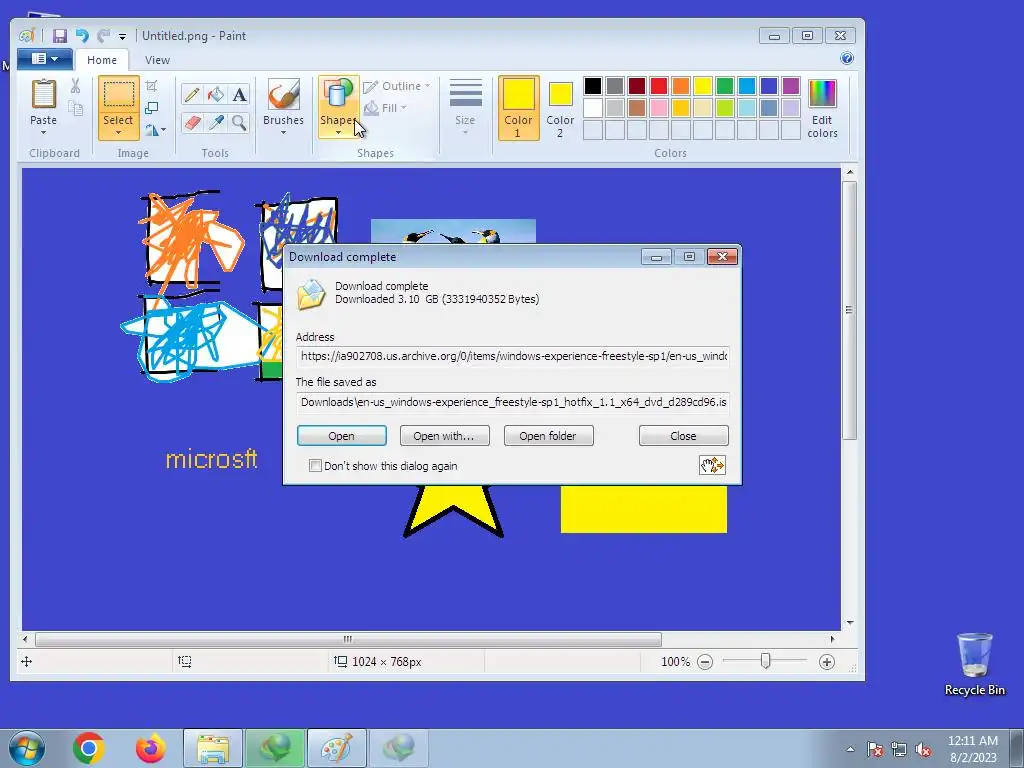The image size is (1024, 768).
Task: Open Firefox from the taskbar
Action: click(x=150, y=748)
